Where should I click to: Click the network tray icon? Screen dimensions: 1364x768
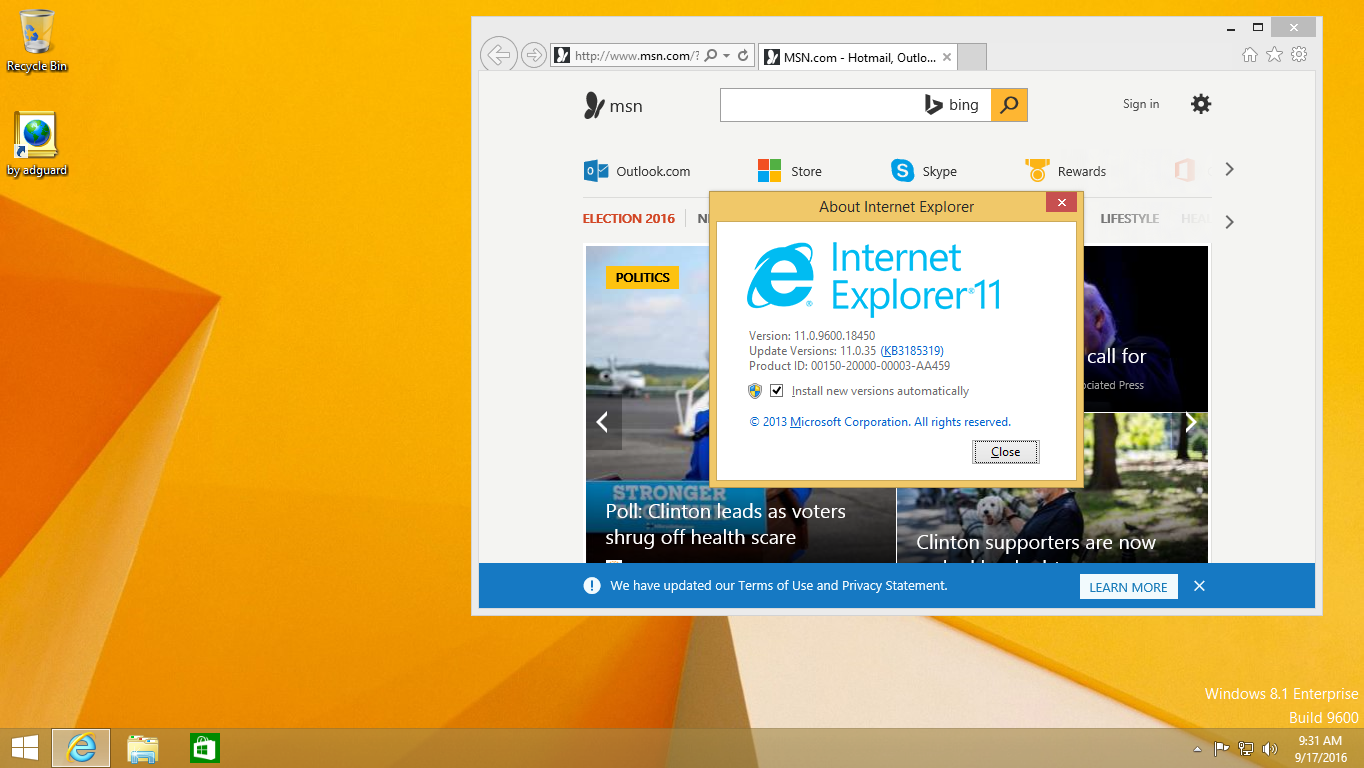click(1246, 748)
